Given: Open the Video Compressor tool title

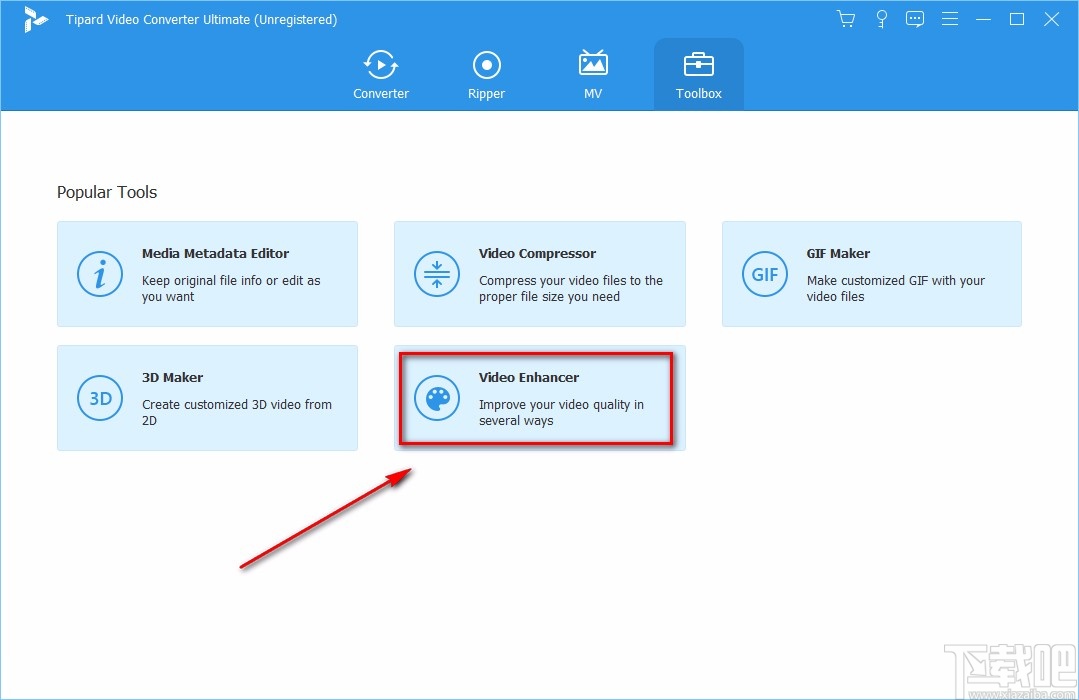Looking at the screenshot, I should [537, 253].
